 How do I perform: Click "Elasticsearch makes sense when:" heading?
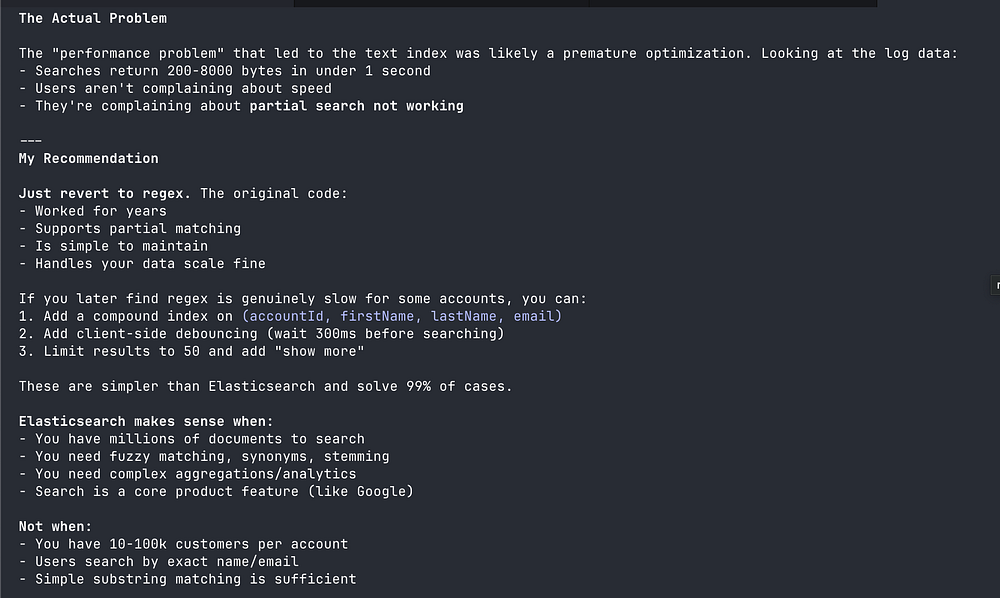pos(145,421)
